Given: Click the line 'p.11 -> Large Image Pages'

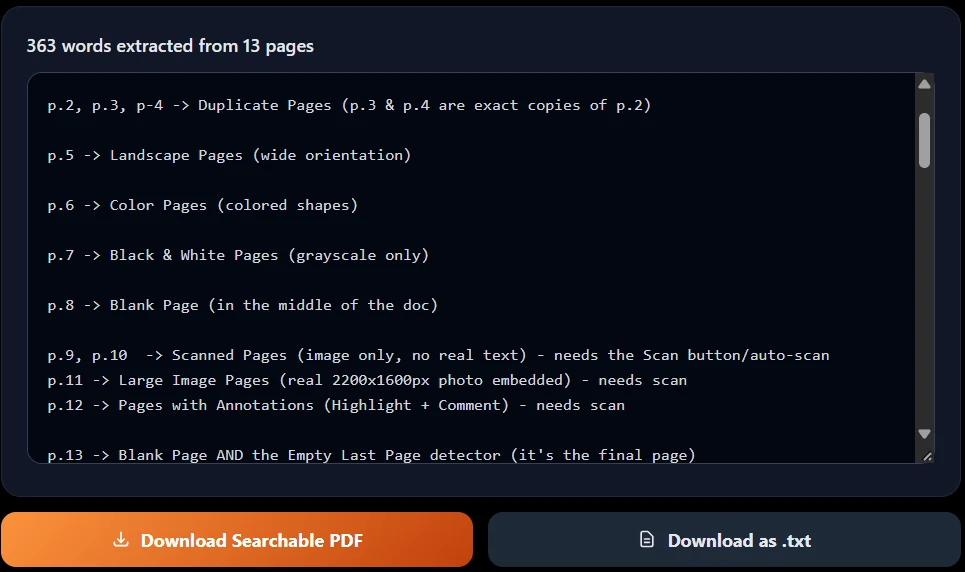Looking at the screenshot, I should click(367, 380).
